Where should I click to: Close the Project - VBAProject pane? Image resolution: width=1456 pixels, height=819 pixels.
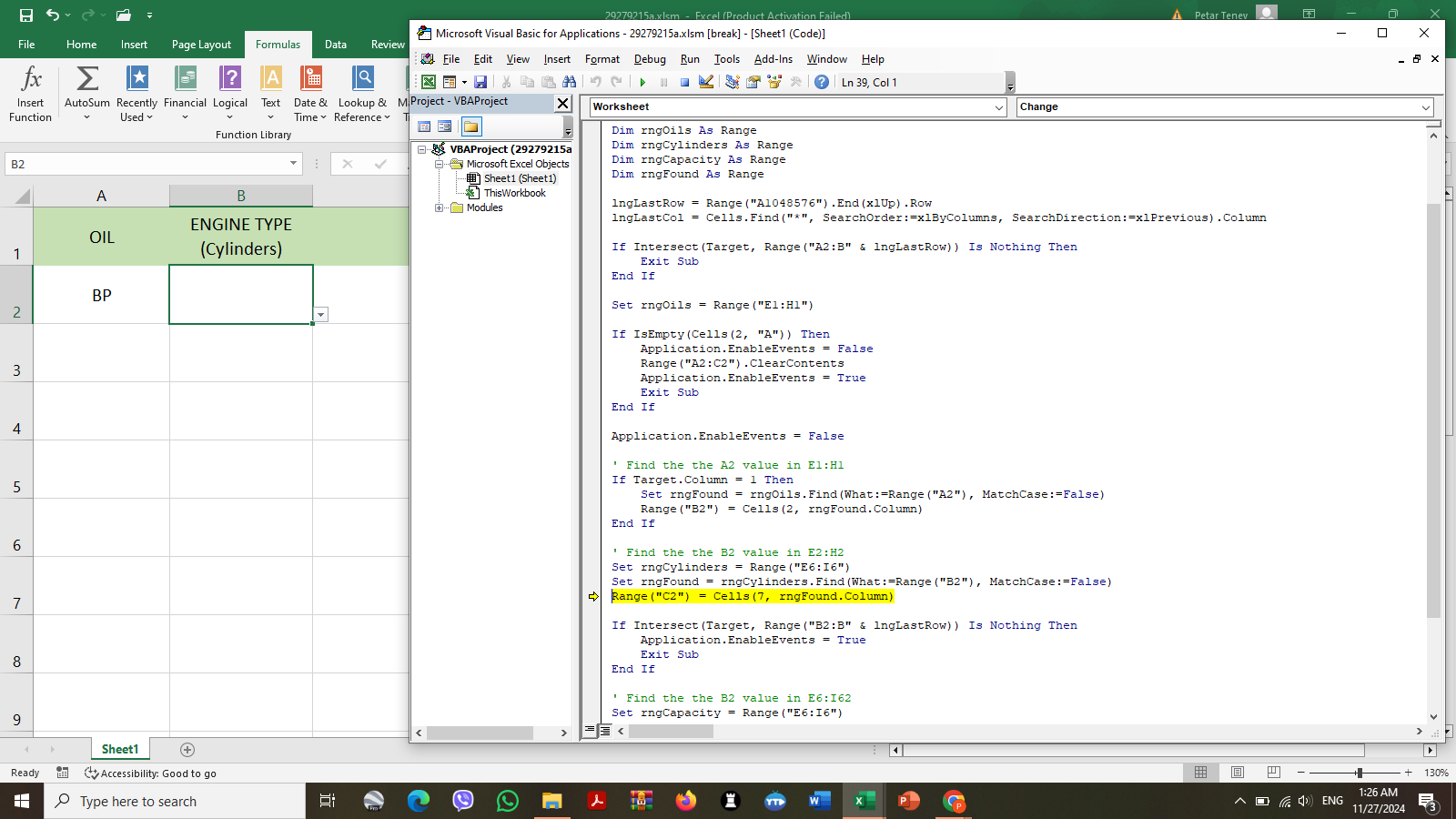(x=563, y=103)
